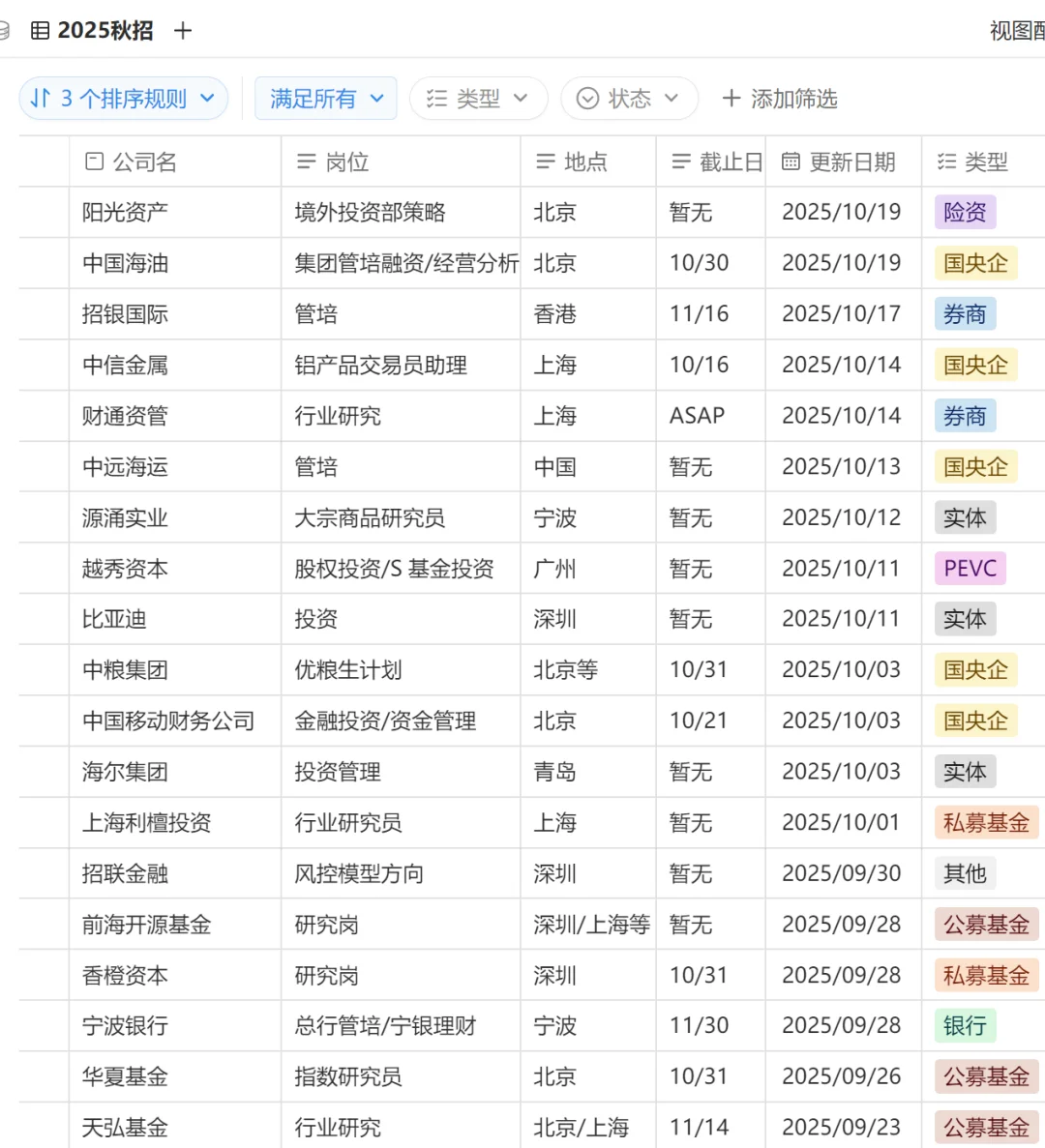Click the 公募基金 tag in 华夏基金 row
1045x1148 pixels.
[x=986, y=1077]
